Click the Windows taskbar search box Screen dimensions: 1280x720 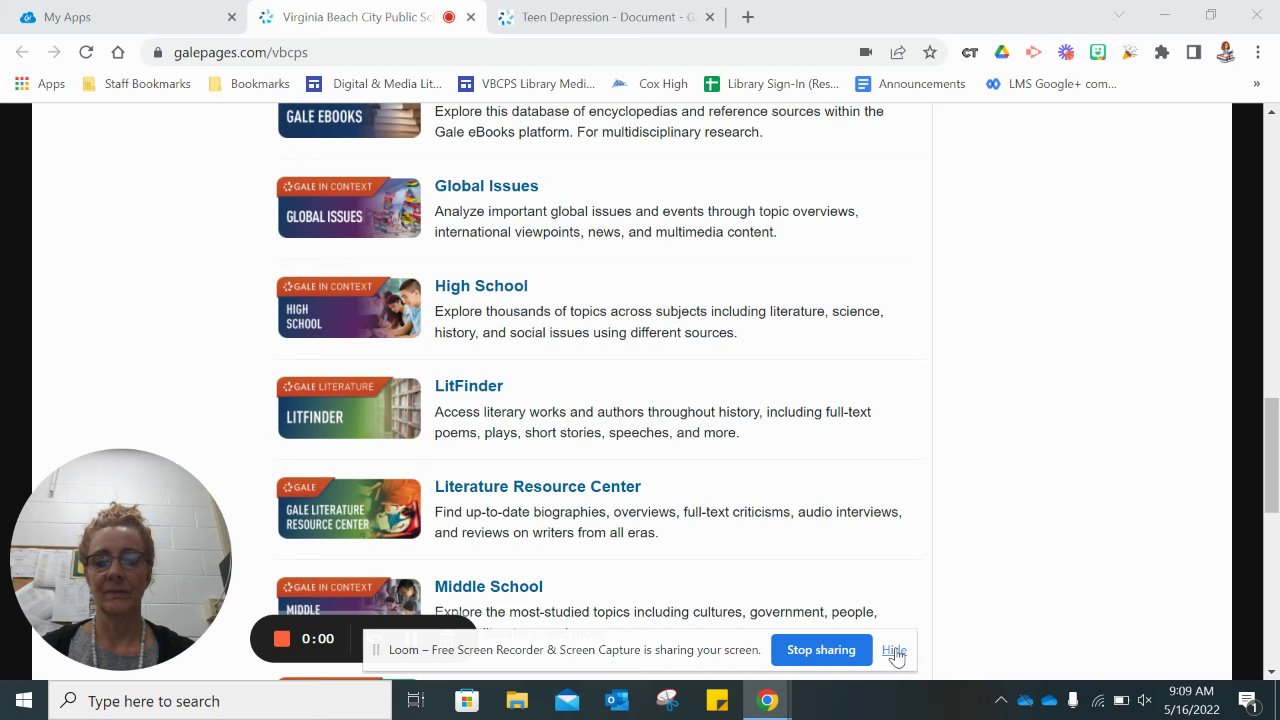pos(220,701)
